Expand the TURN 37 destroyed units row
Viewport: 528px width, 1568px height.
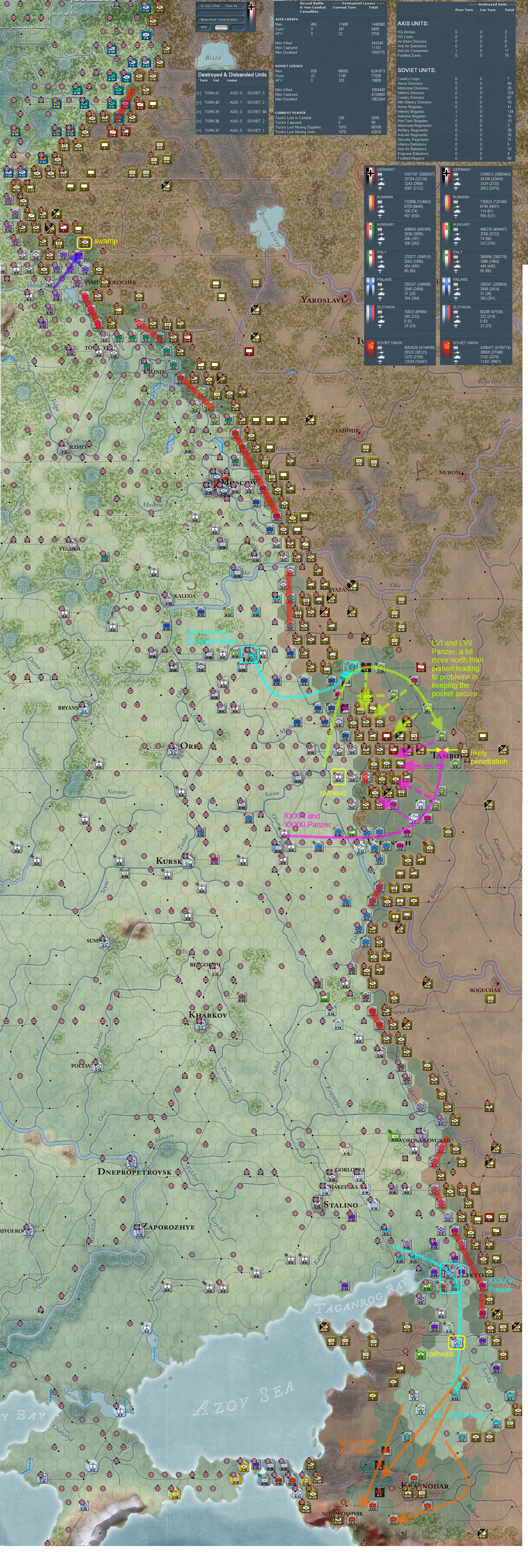[x=199, y=130]
